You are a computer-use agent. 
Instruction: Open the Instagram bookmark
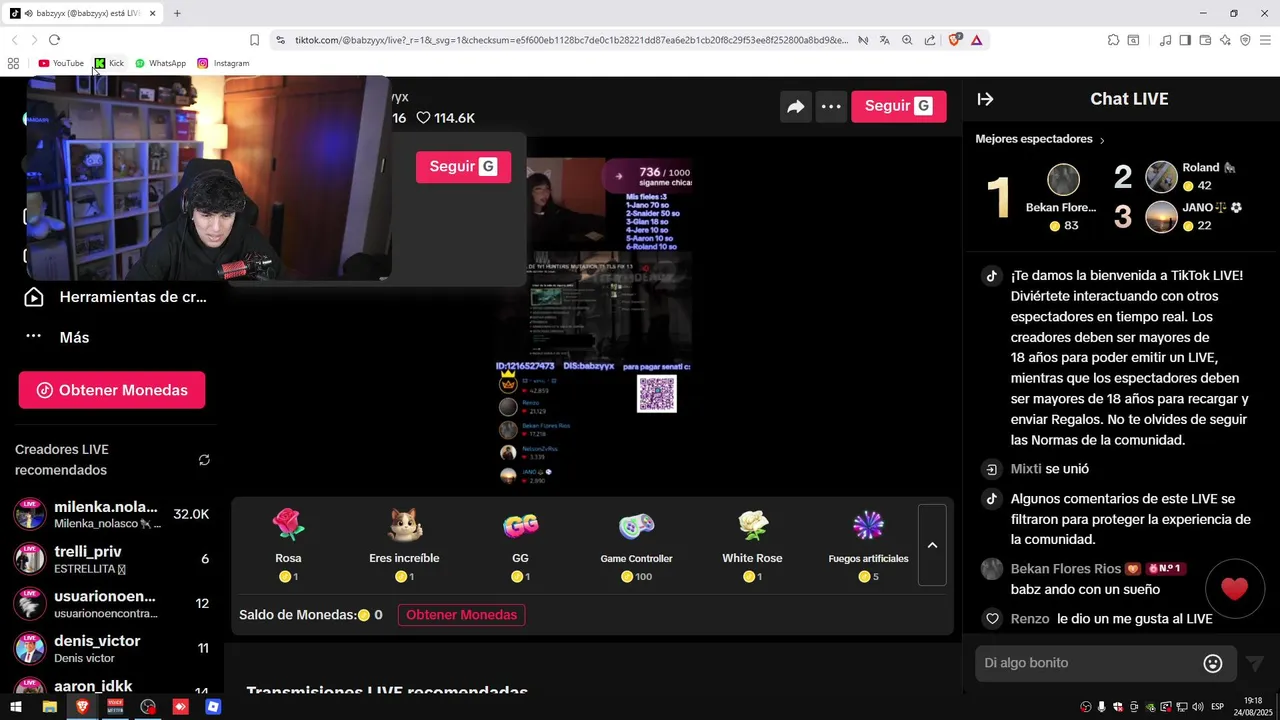pos(223,63)
